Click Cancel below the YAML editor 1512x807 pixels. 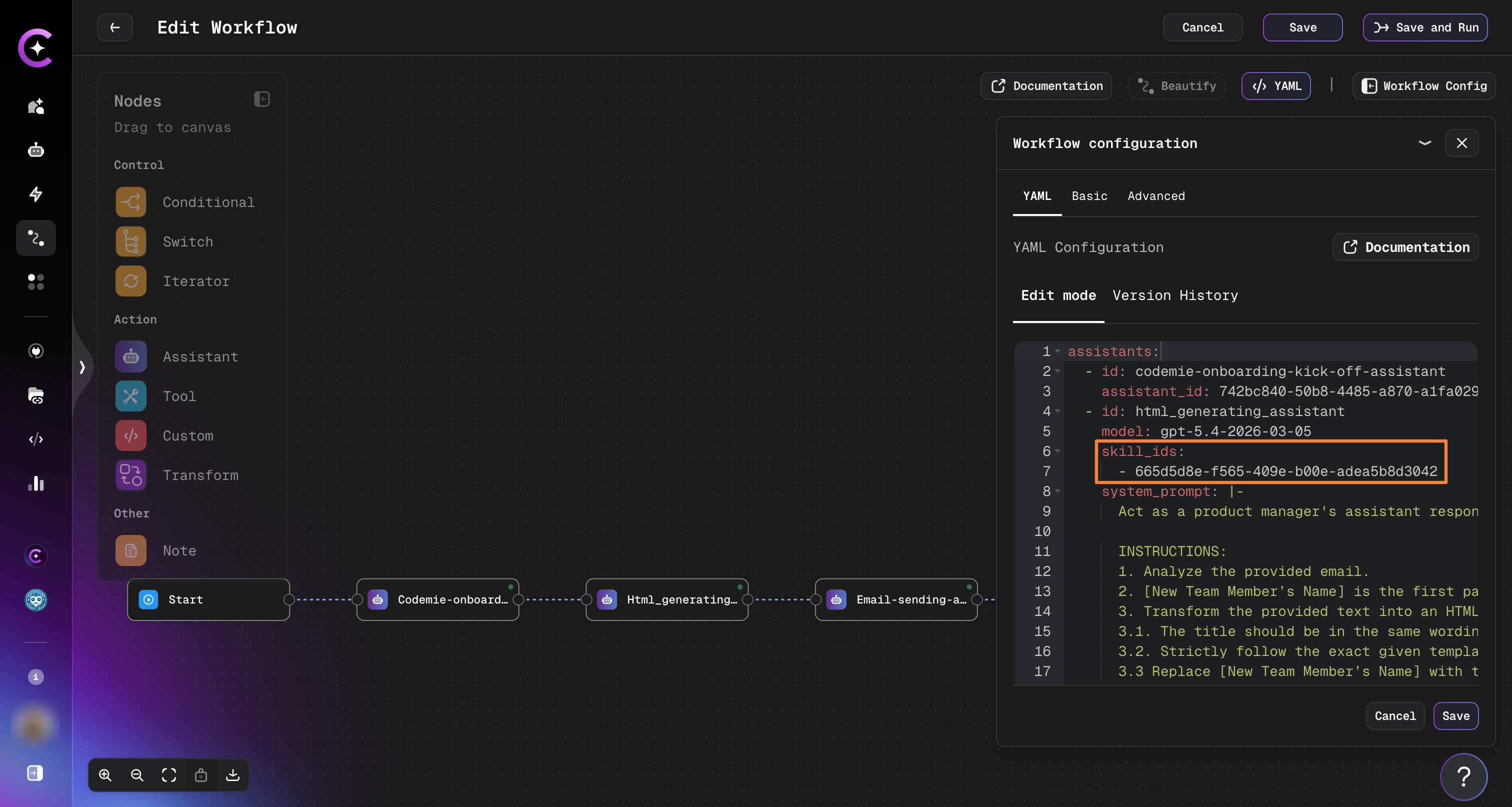(1395, 716)
